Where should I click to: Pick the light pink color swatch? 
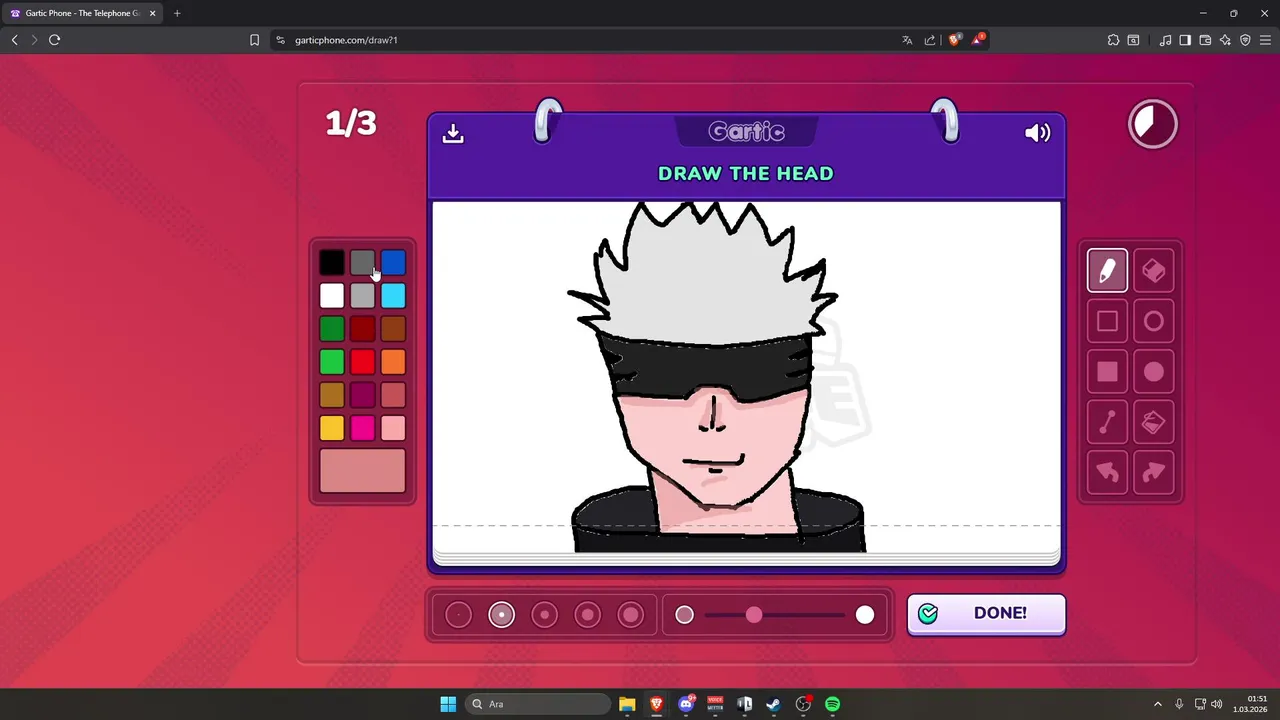click(x=393, y=428)
